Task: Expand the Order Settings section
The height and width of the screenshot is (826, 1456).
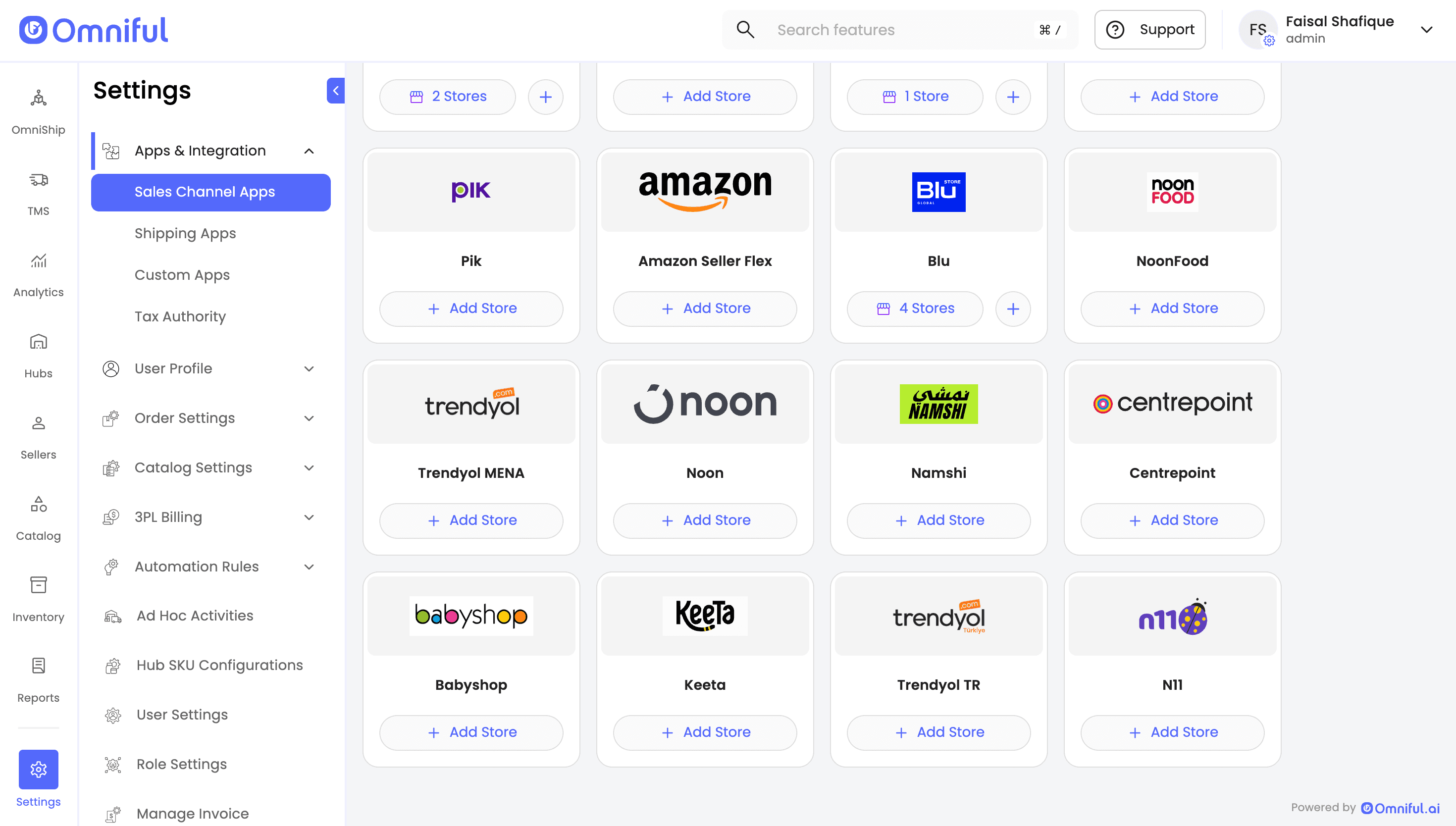Action: pyautogui.click(x=309, y=418)
